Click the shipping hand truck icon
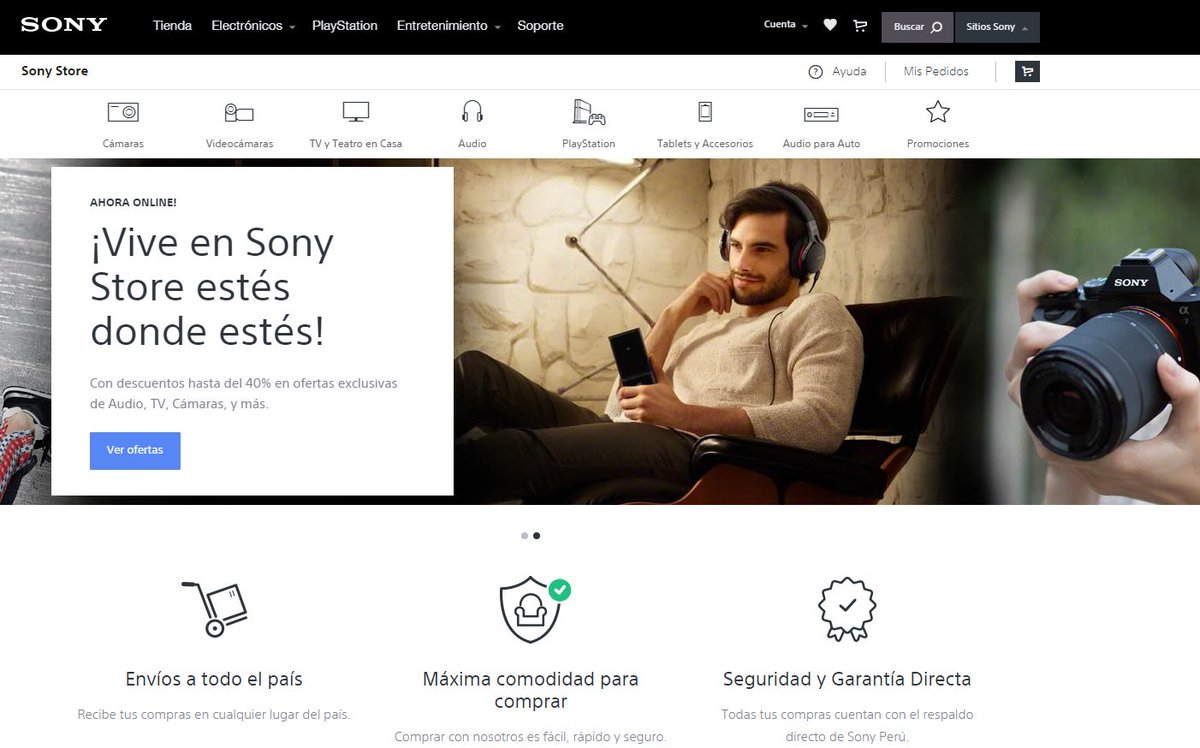Screen dimensions: 1200x748 point(214,609)
